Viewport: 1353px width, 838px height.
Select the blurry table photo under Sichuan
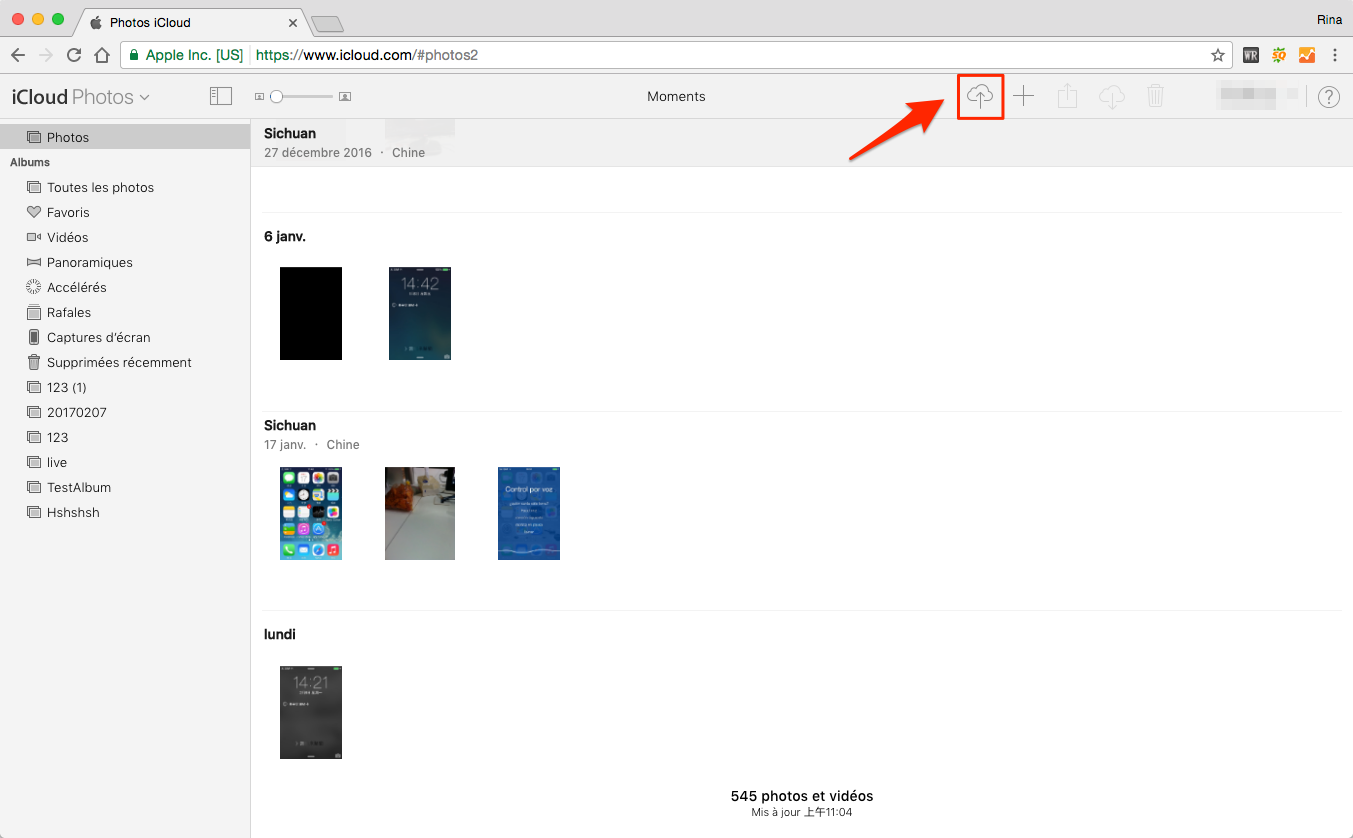(420, 513)
